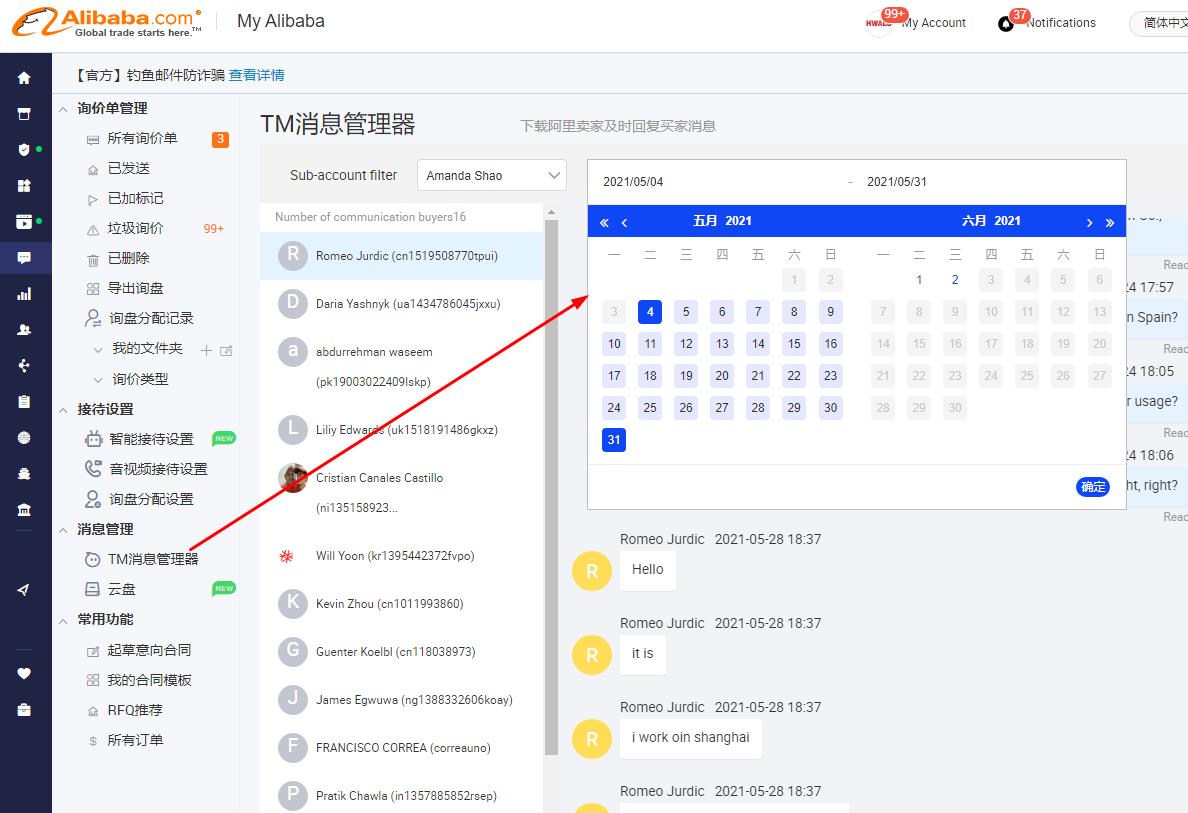Open TM消息管理器 in the menu
The width and height of the screenshot is (1188, 813).
click(x=153, y=559)
